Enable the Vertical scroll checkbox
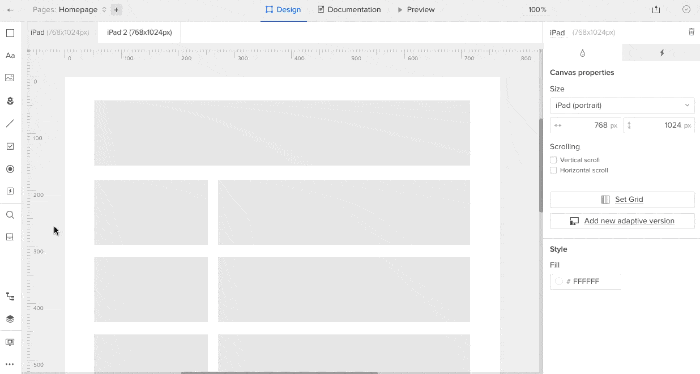This screenshot has width=700, height=374. [x=554, y=160]
